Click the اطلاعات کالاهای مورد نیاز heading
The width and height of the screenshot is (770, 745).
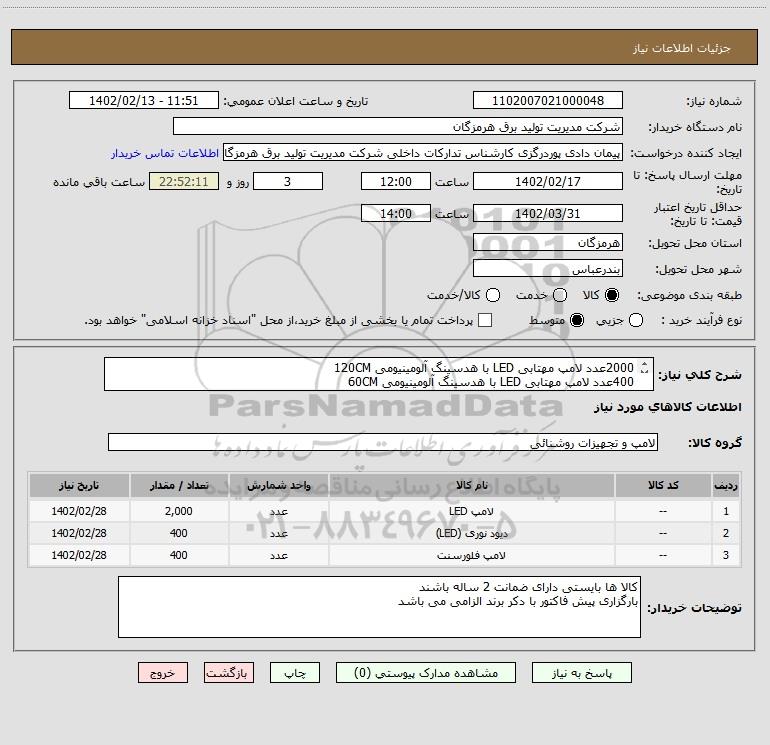click(668, 407)
